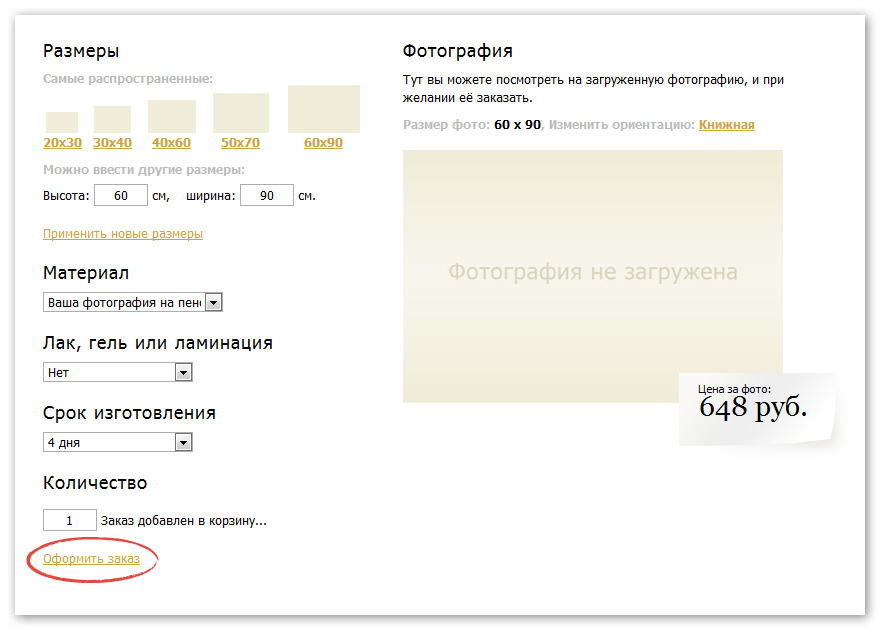Click the photo size value 60 x 90

517,125
